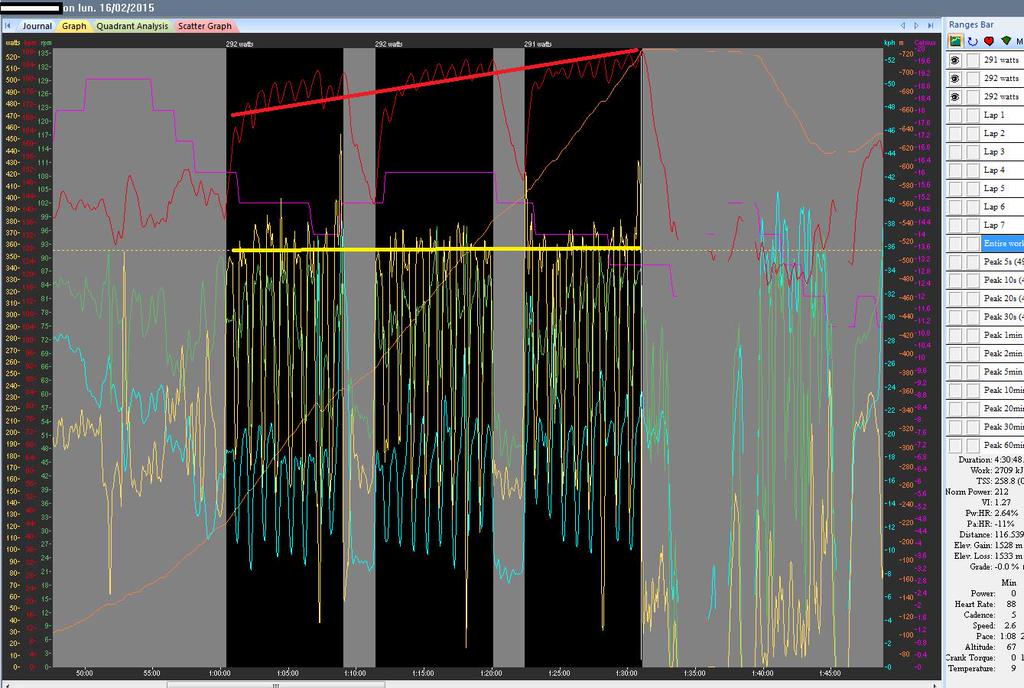Open the Scatter Graph tab

click(204, 26)
